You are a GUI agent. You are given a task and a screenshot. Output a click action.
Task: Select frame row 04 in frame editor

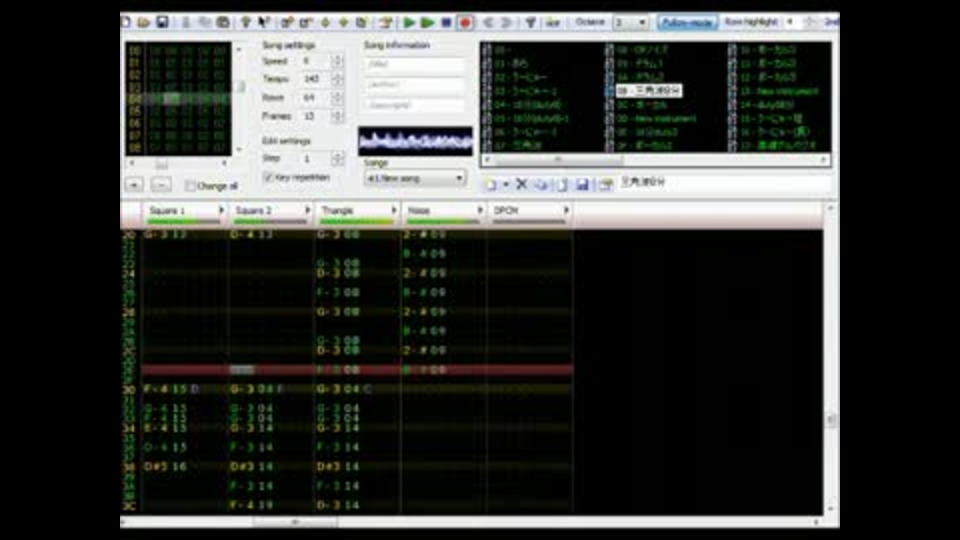(179, 99)
